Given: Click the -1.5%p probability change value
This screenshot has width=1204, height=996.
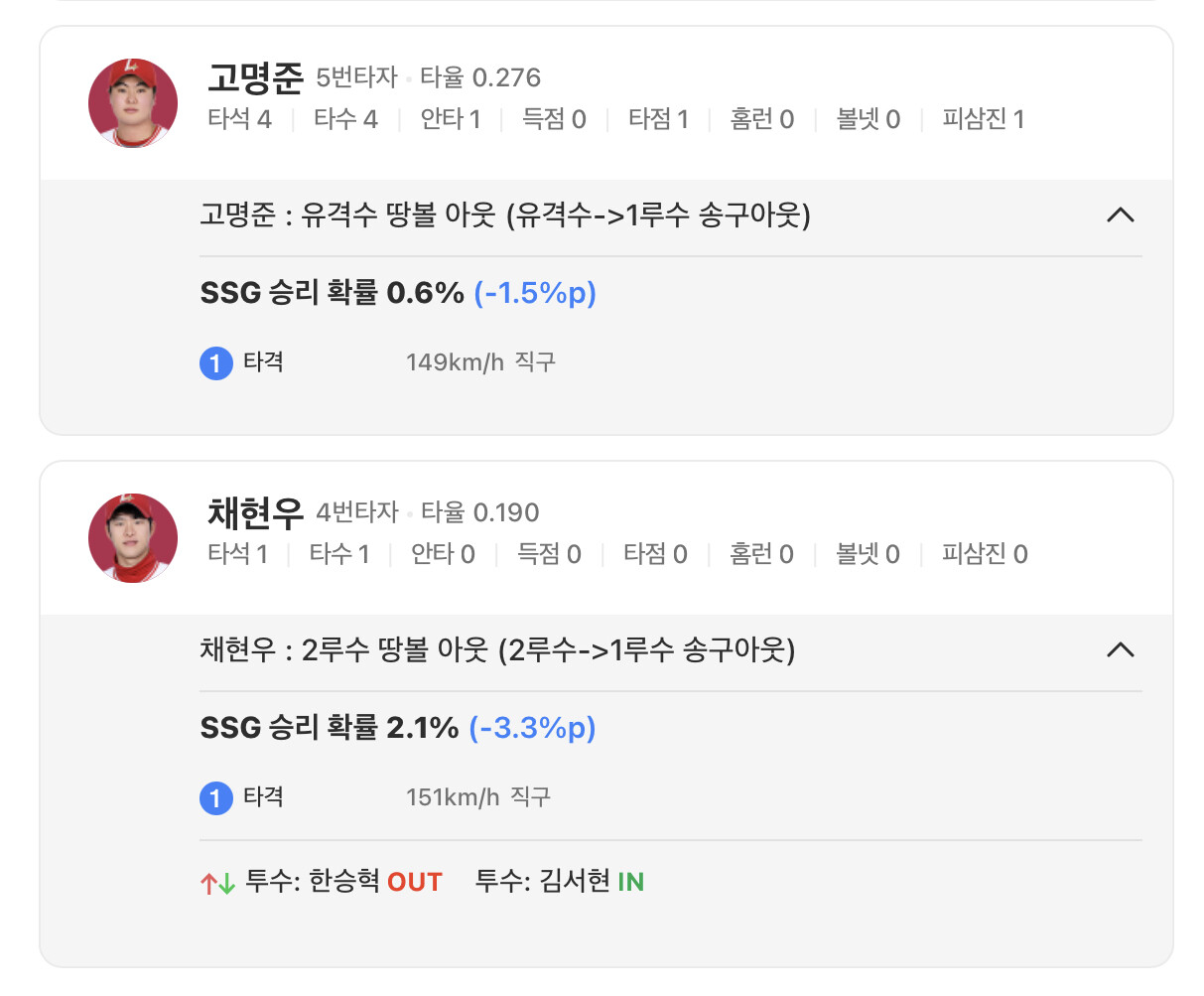Looking at the screenshot, I should pos(535,293).
